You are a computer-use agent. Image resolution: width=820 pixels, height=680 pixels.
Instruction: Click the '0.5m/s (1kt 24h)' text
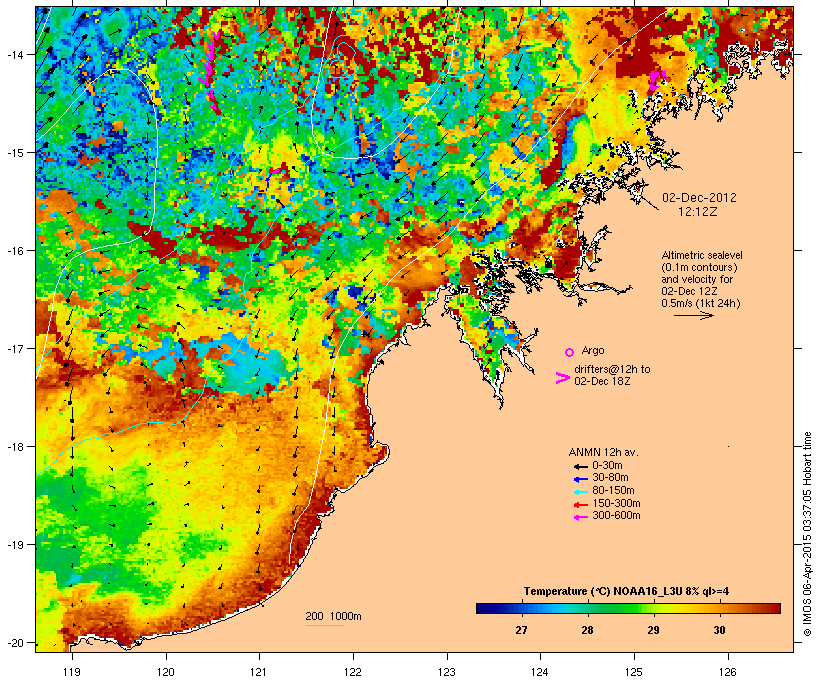701,303
